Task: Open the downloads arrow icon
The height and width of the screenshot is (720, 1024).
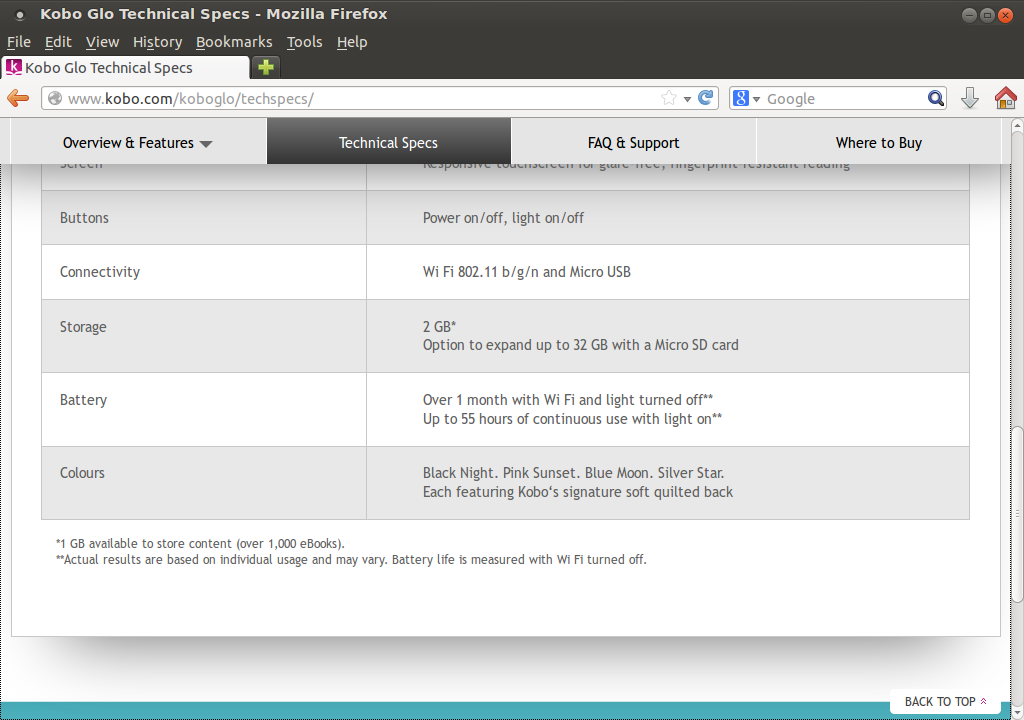Action: click(x=970, y=98)
